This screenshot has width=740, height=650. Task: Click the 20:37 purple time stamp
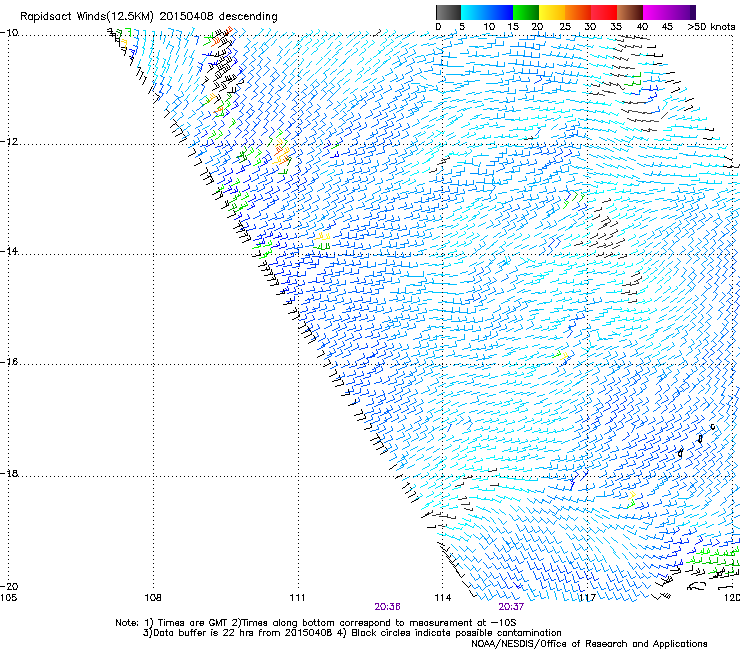click(511, 607)
